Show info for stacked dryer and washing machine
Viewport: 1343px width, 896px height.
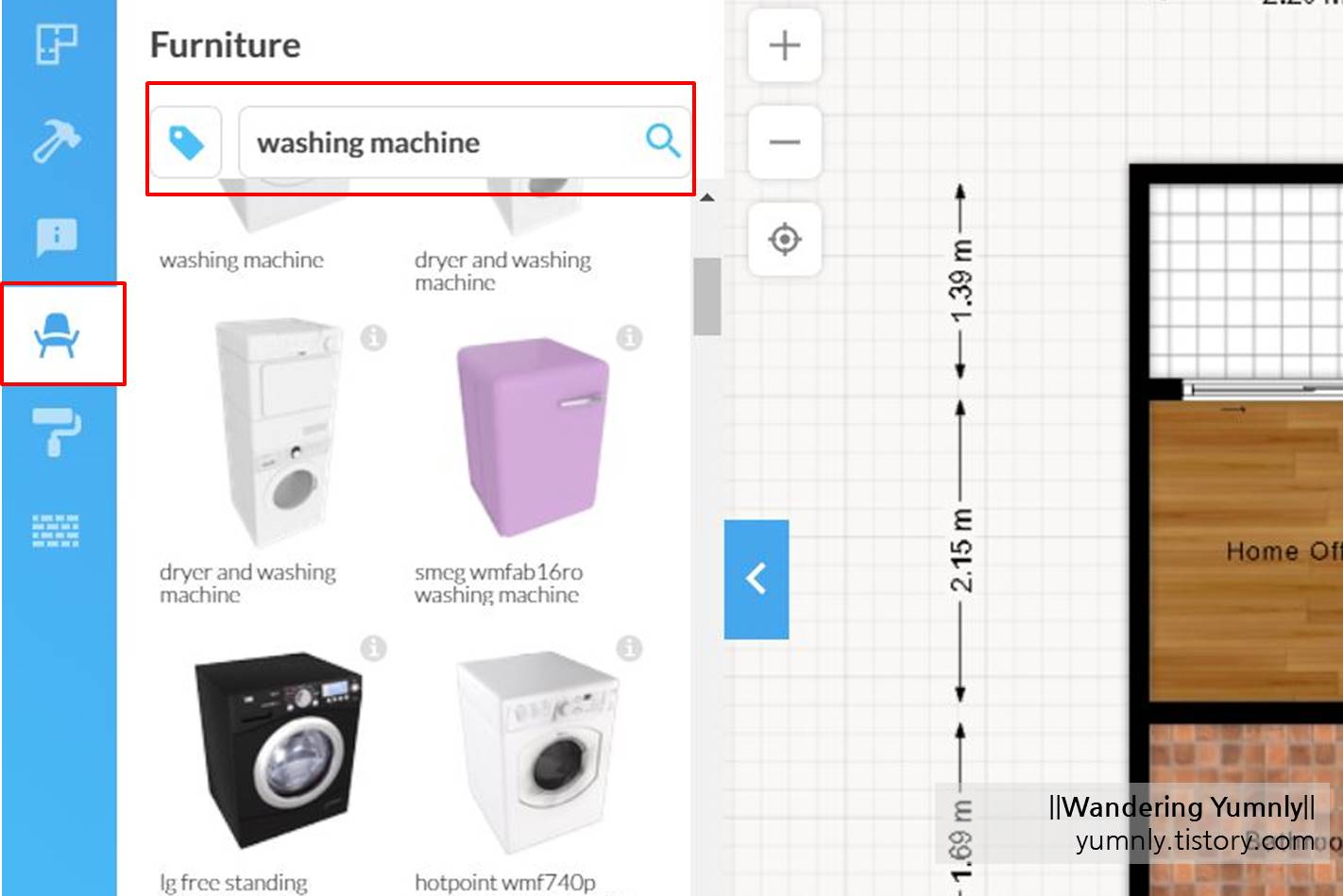point(374,337)
